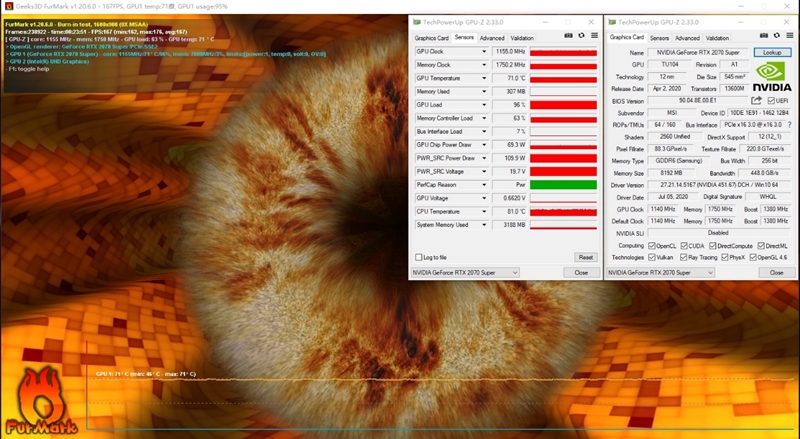Toggle OpenCL checkbox

(x=652, y=246)
